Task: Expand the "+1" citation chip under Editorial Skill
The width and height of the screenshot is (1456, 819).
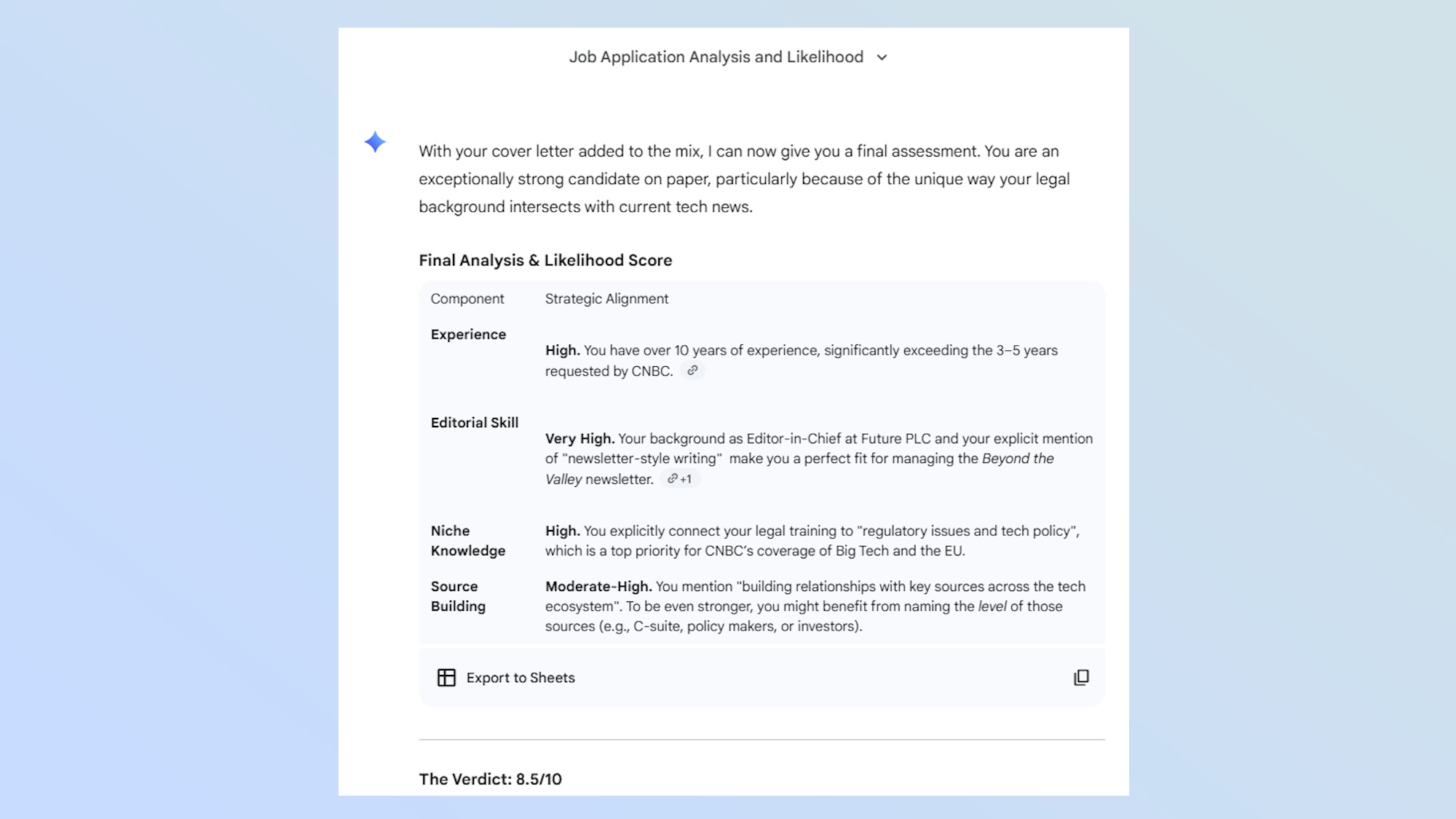Action: pos(680,478)
